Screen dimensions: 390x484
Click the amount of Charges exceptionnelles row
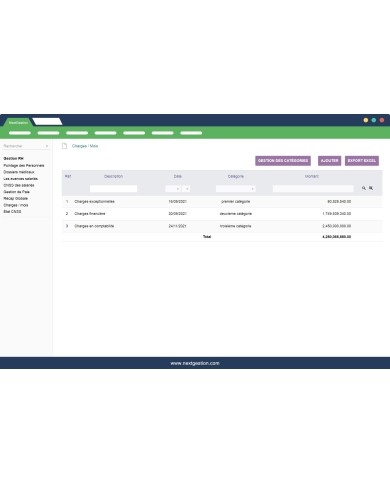tap(339, 202)
